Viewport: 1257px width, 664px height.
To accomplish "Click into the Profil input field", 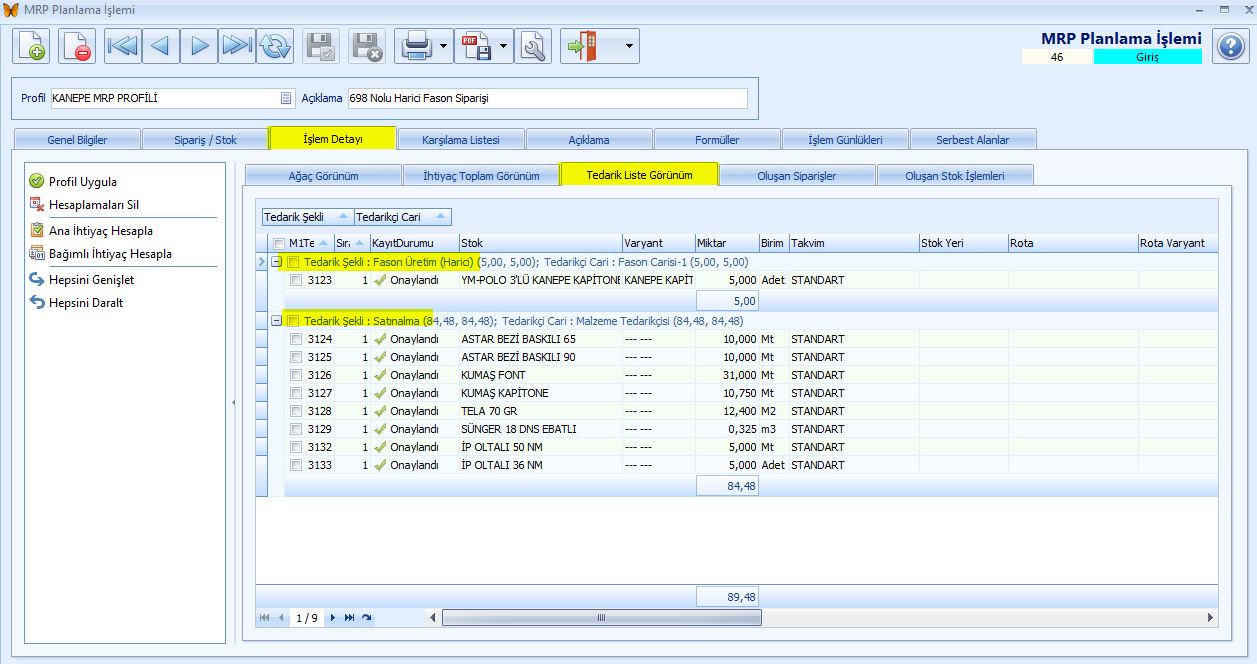I will (164, 98).
